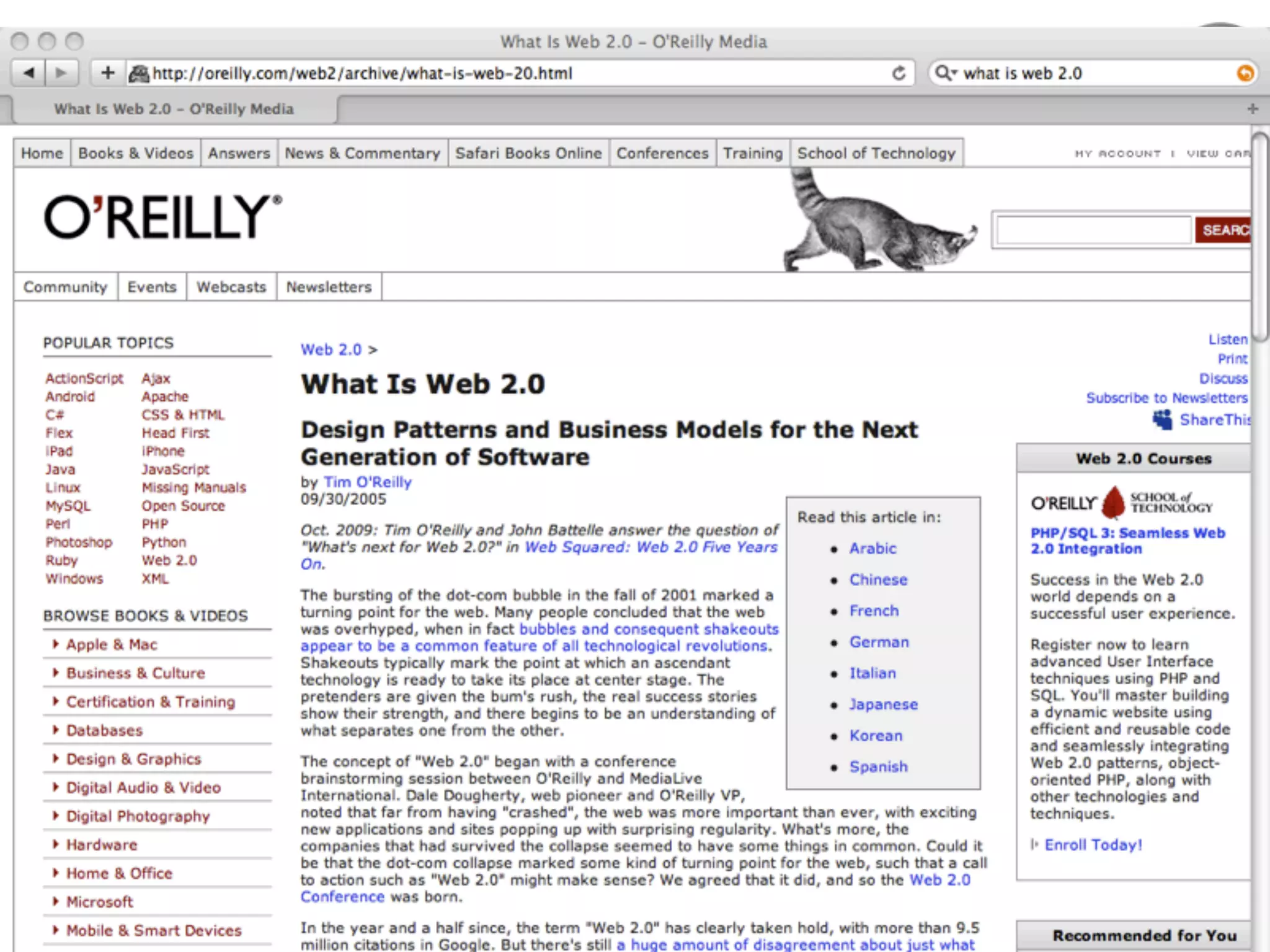Click the Enroll Today link

pos(1093,845)
